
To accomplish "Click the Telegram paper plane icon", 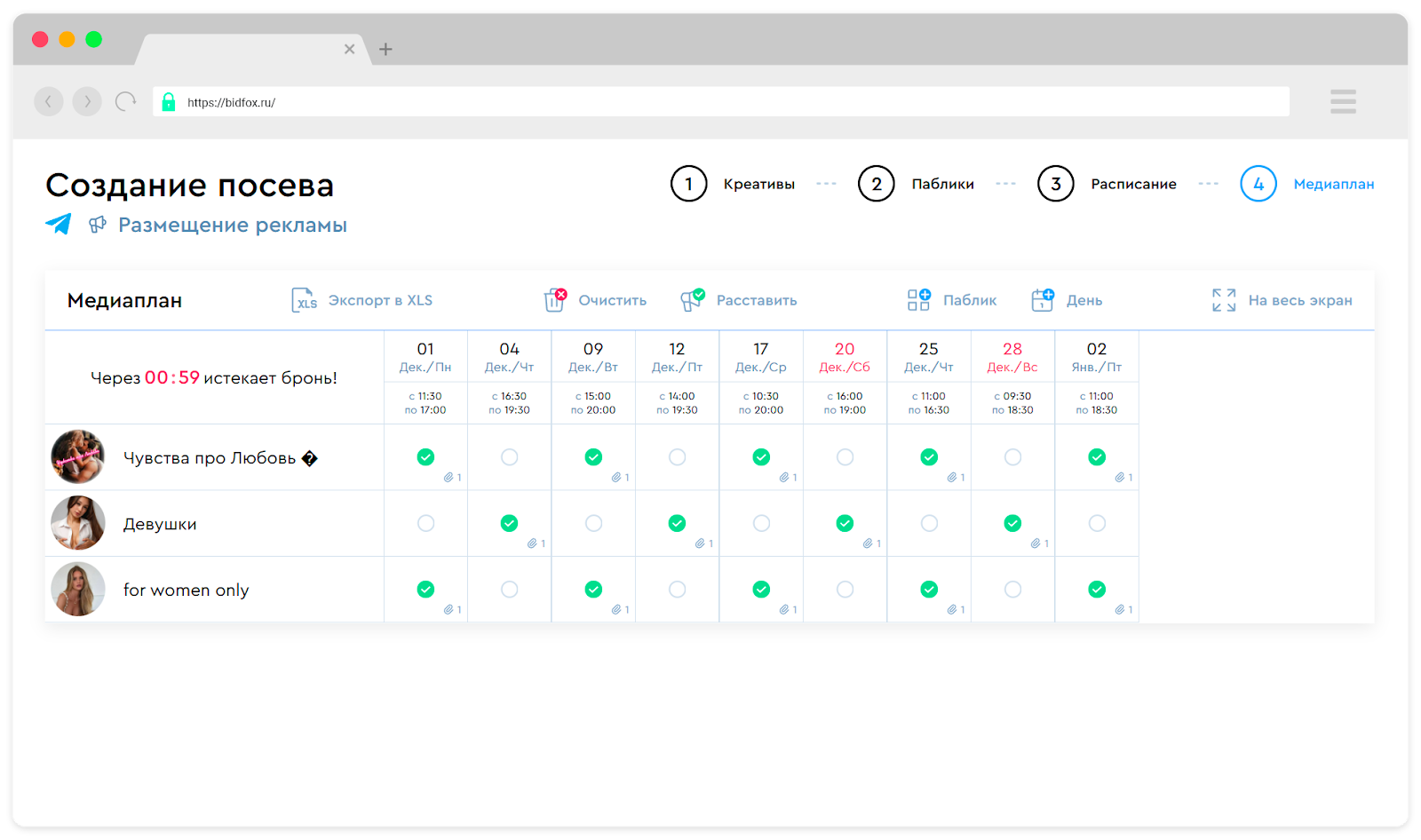I will (59, 225).
